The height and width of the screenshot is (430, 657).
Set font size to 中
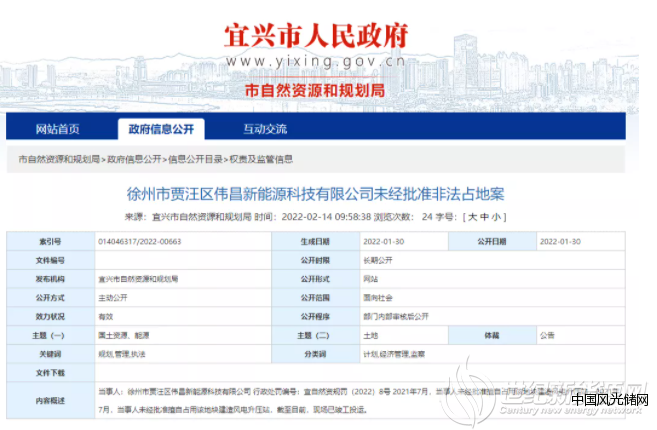pyautogui.click(x=484, y=217)
